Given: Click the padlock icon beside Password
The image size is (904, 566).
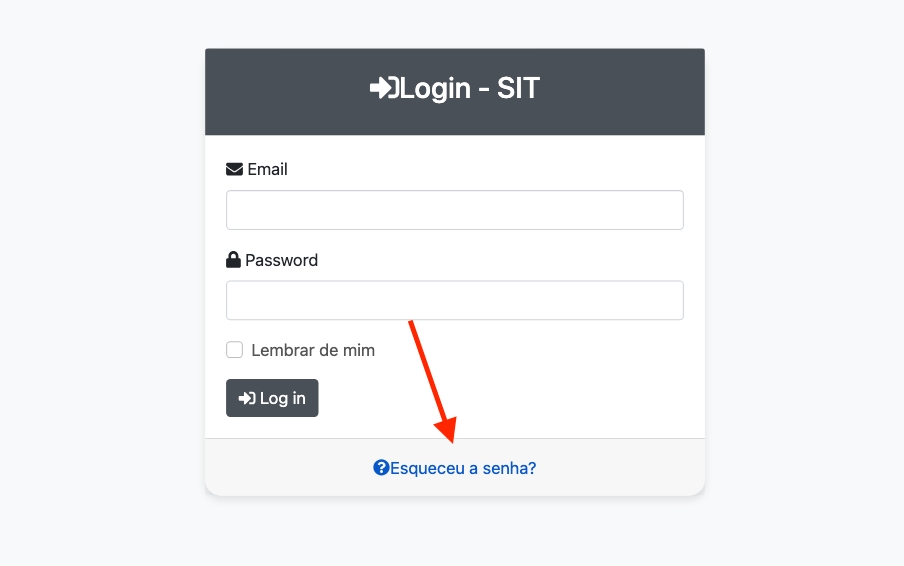Looking at the screenshot, I should click(x=233, y=260).
